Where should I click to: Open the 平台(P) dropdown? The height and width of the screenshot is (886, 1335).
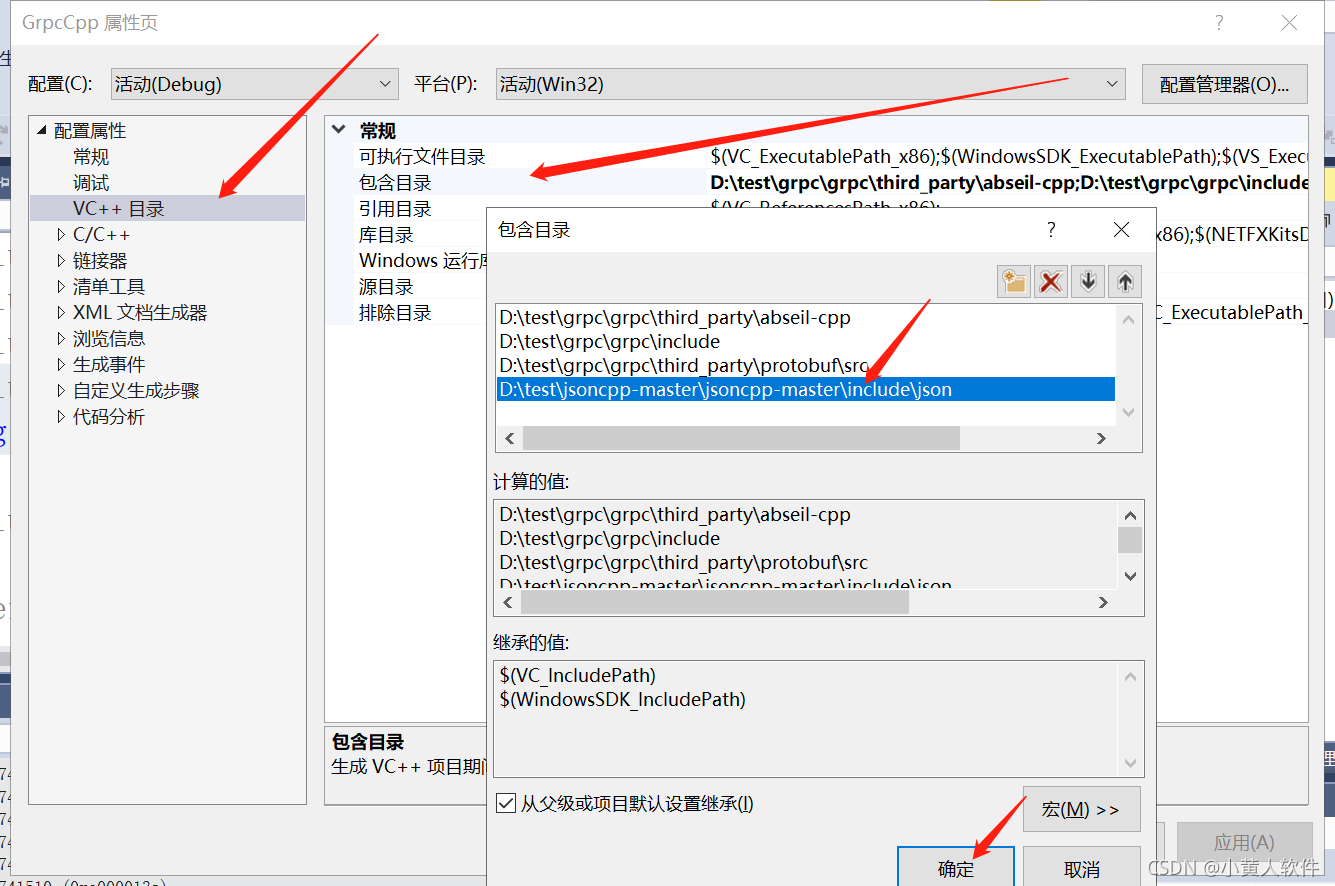tap(1112, 84)
